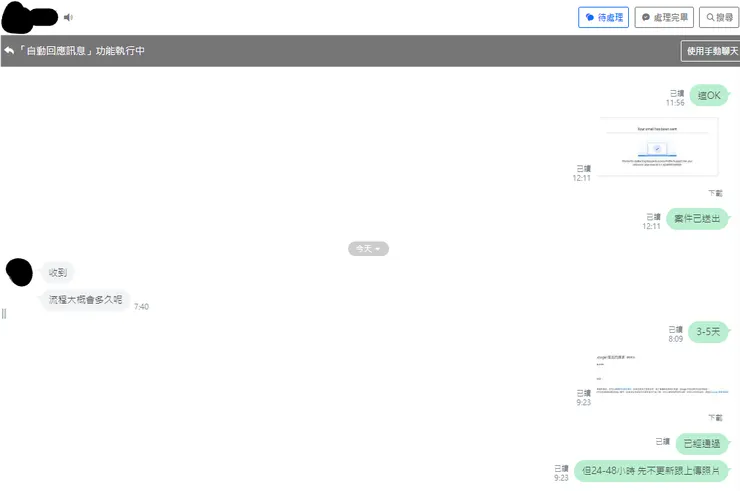Click the left panel collapse handle

pyautogui.click(x=4, y=313)
